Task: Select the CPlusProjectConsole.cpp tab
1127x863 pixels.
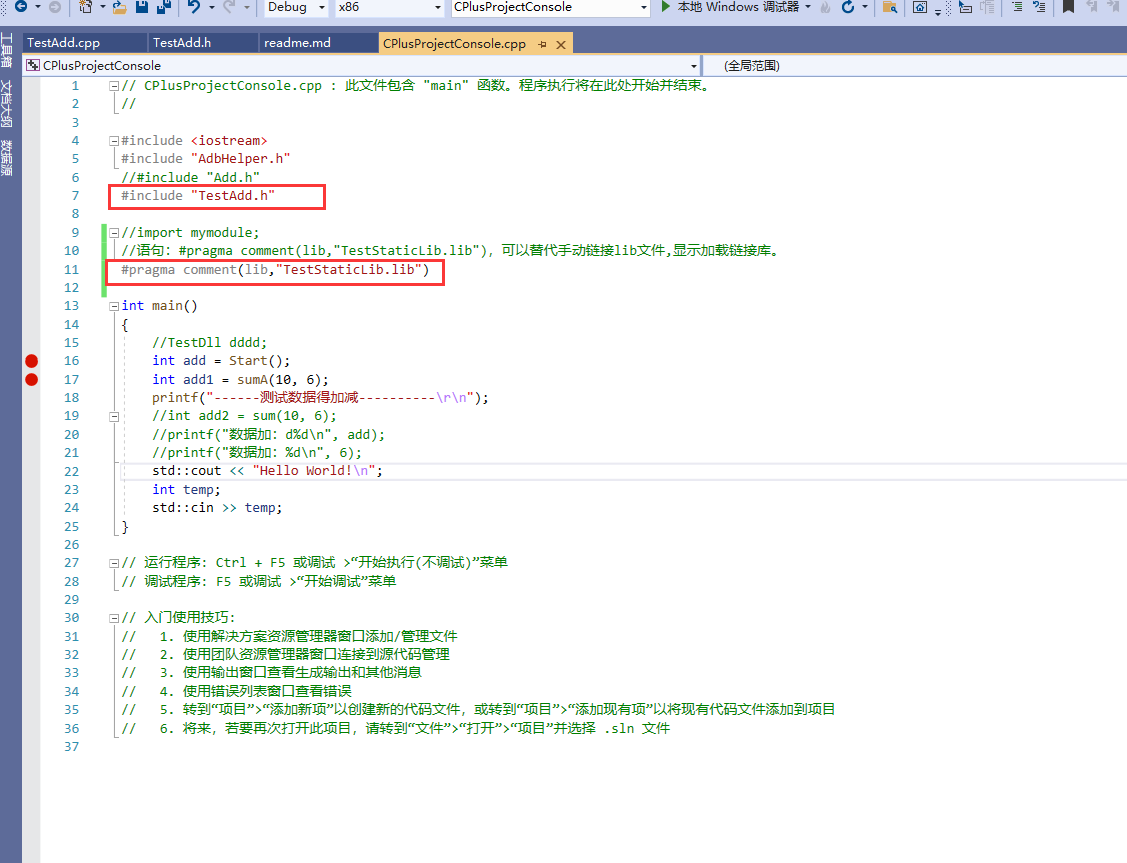Action: click(454, 44)
